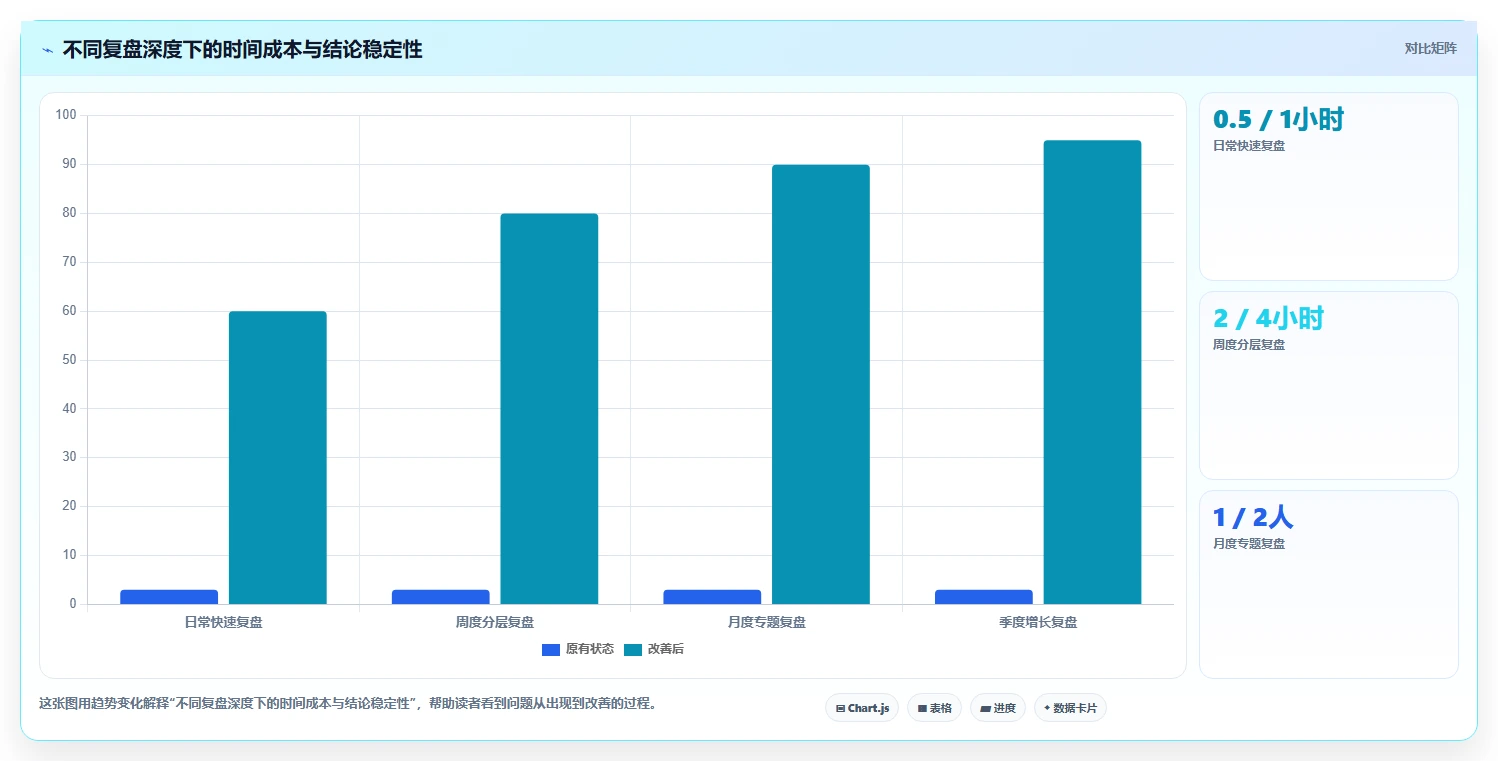The image size is (1498, 761).
Task: Click the 数据卡片 tag chip
Action: pos(1070,708)
